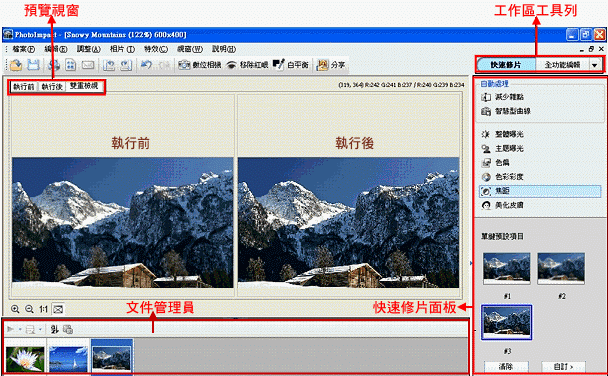Click the after-preview mountain image on the right
The height and width of the screenshot is (376, 608).
coord(349,222)
